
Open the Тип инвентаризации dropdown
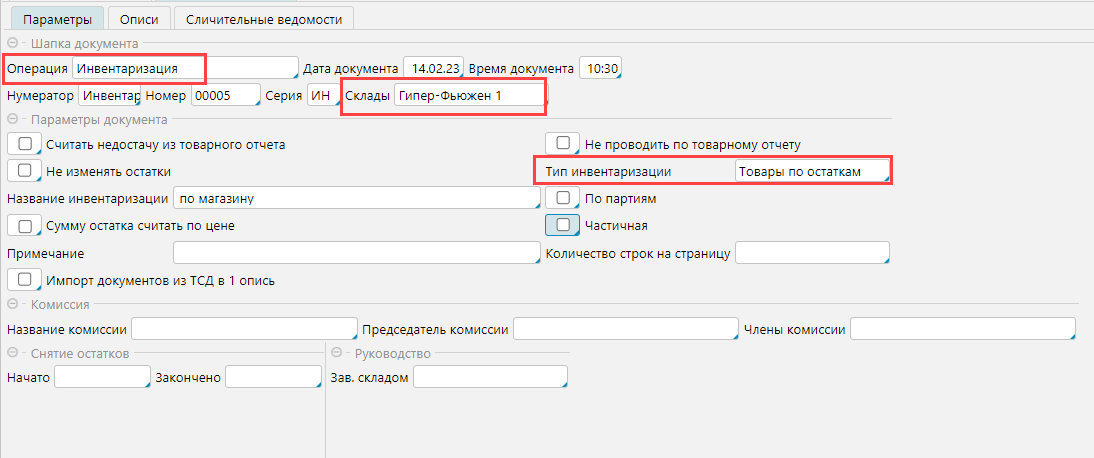pyautogui.click(x=811, y=171)
